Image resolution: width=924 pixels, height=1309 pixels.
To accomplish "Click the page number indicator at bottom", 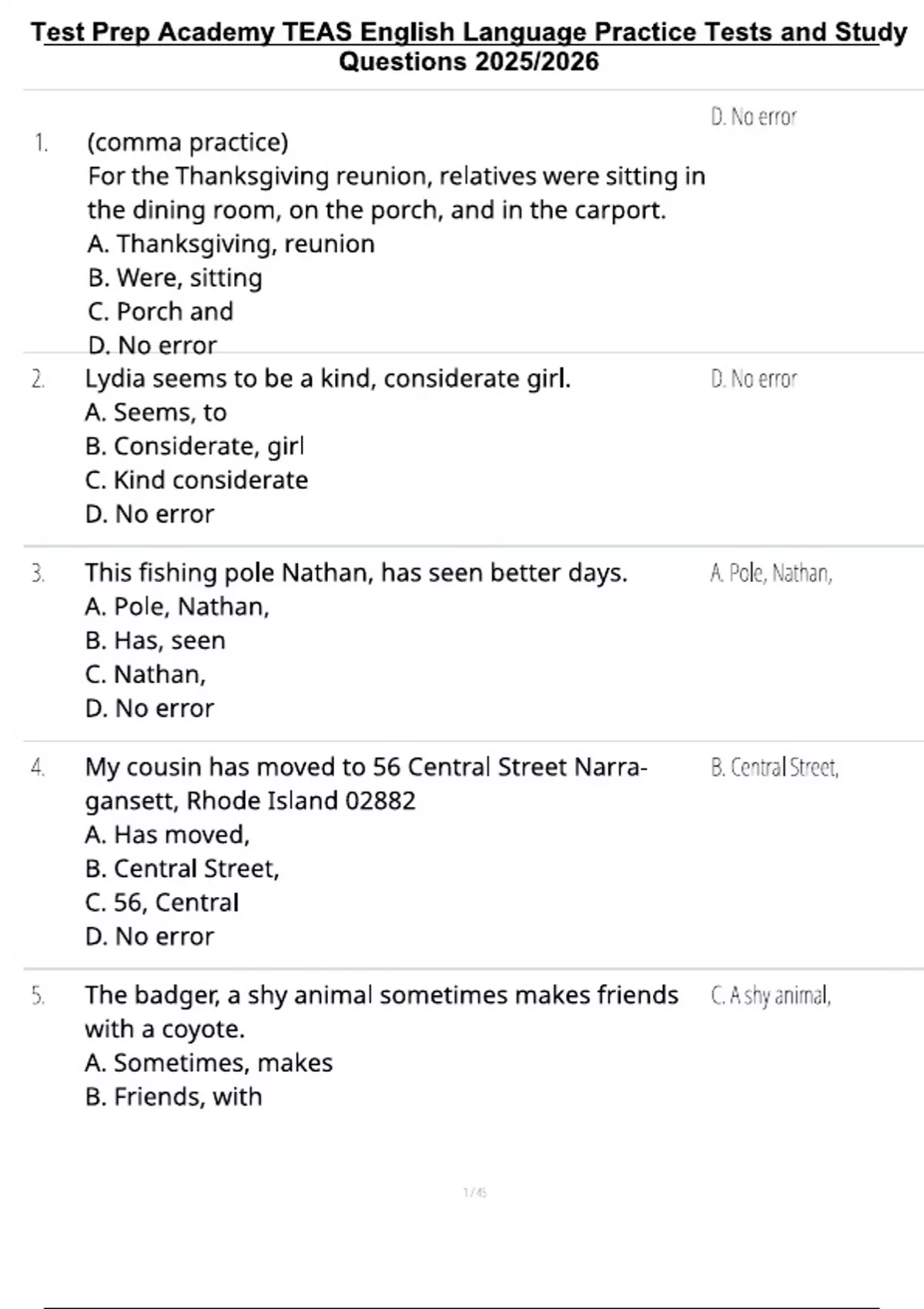I will (x=475, y=1193).
